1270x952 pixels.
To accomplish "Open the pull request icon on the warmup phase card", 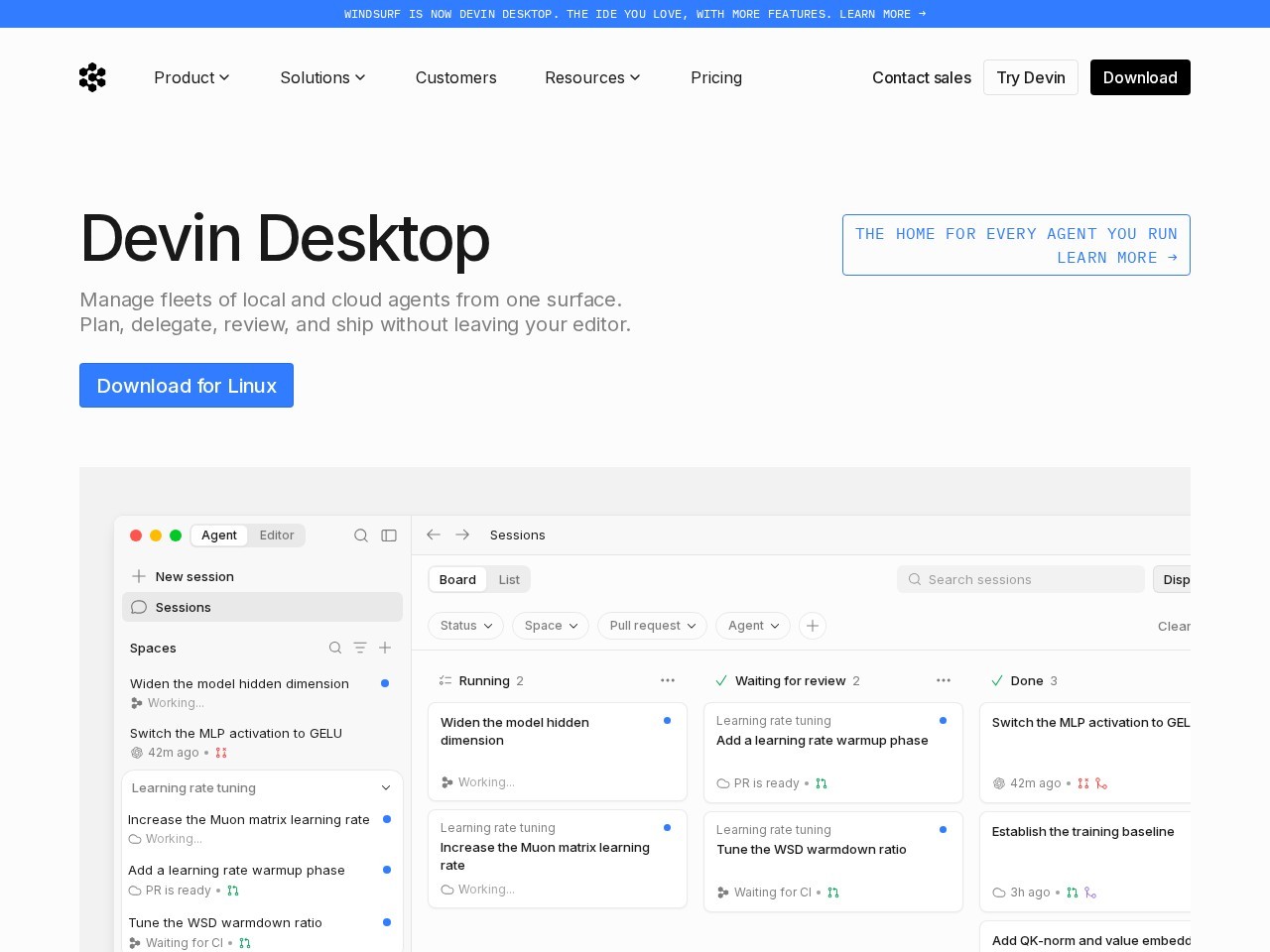I will pyautogui.click(x=822, y=783).
